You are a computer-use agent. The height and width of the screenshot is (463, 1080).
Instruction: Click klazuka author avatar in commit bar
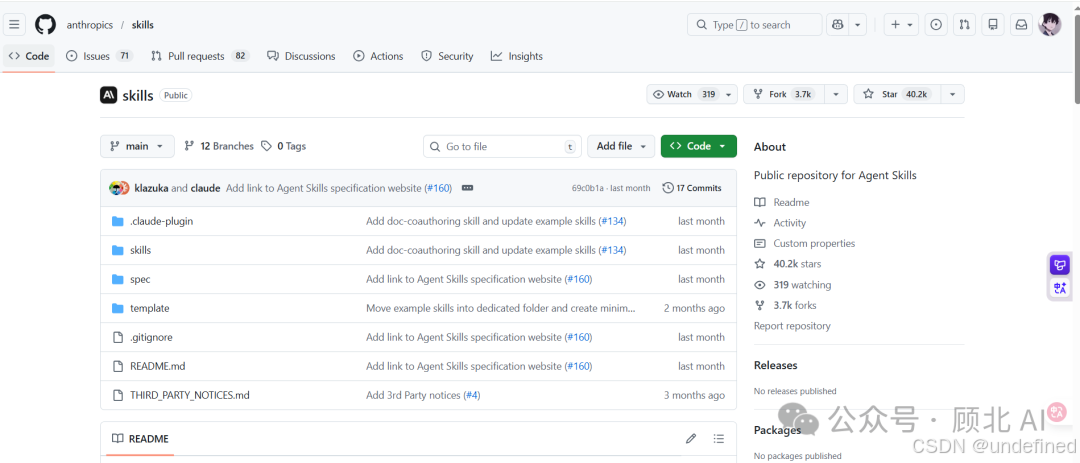116,188
